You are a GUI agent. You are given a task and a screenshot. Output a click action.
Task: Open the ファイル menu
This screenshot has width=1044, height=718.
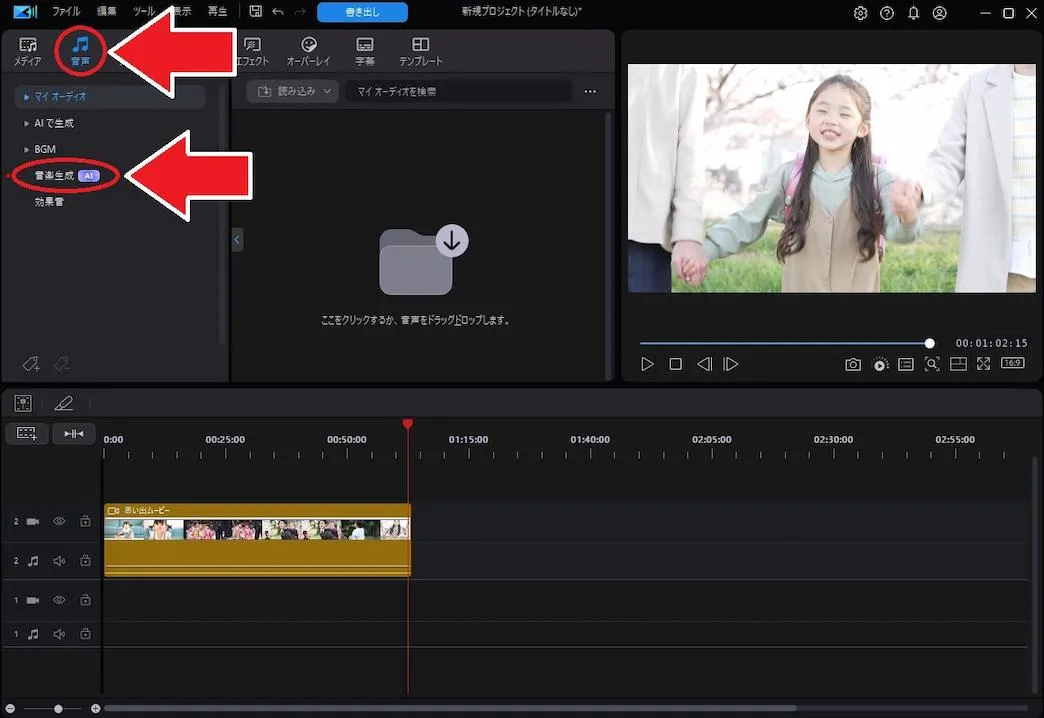coord(65,11)
